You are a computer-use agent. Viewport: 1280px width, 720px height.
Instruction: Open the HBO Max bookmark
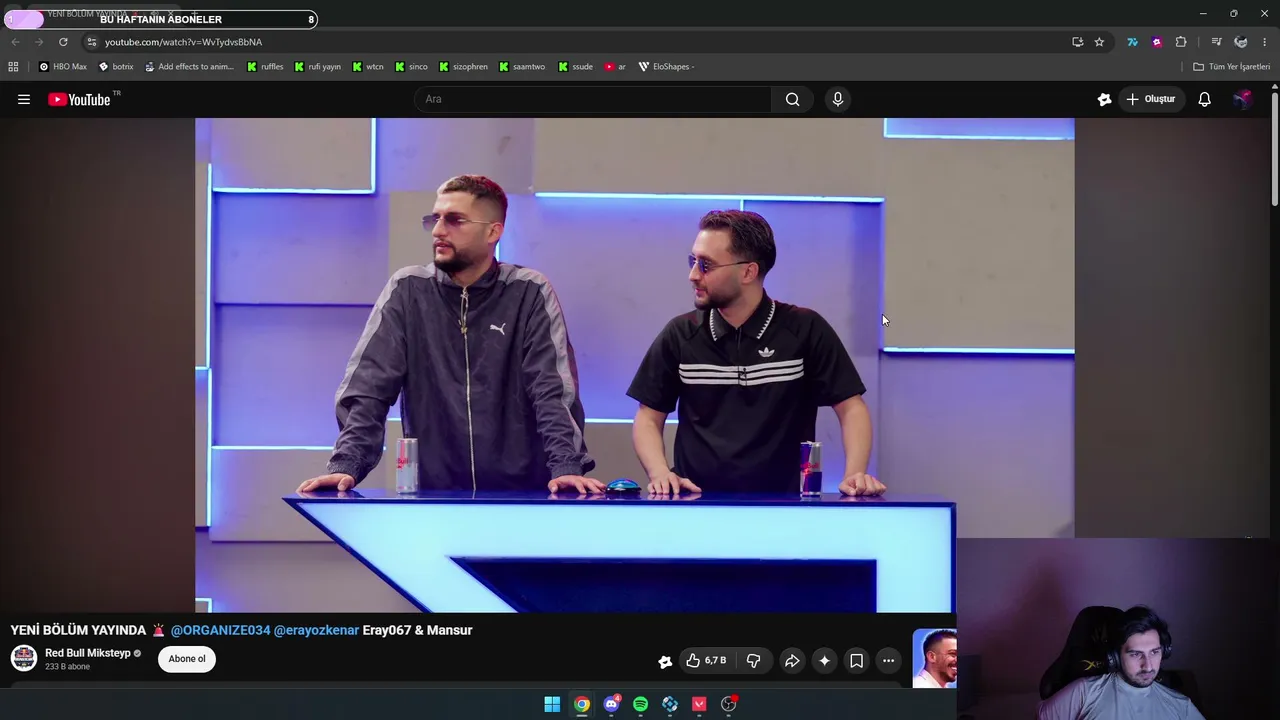tap(63, 67)
